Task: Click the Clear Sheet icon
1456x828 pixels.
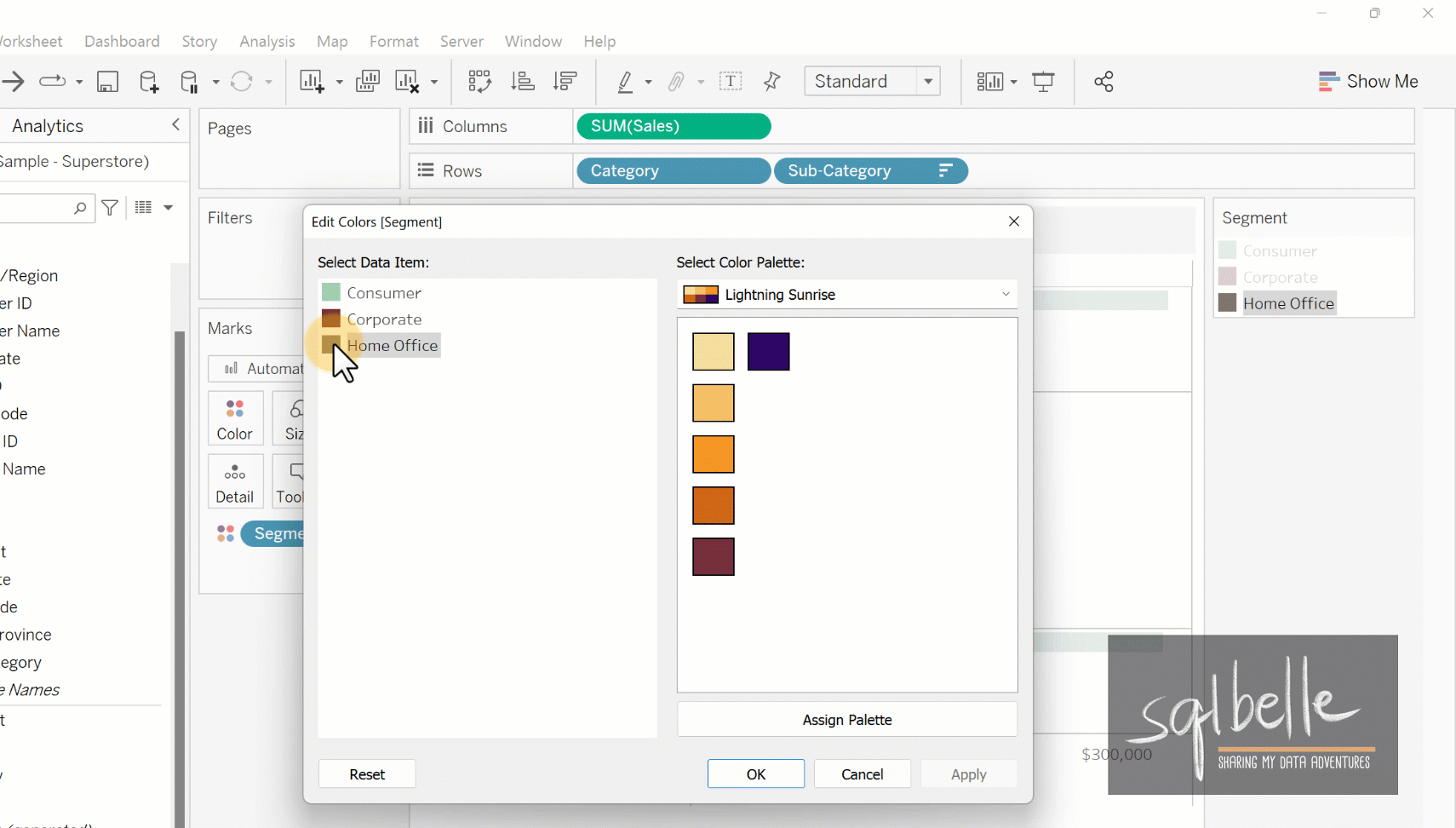Action: (x=408, y=82)
